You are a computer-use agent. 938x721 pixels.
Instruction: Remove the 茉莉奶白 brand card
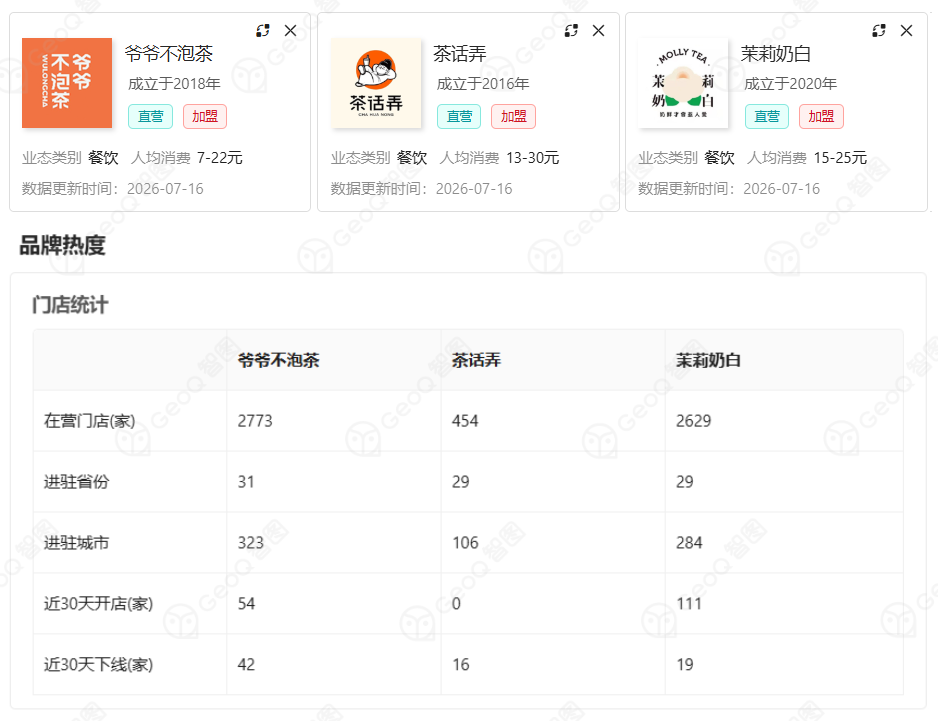tap(907, 31)
